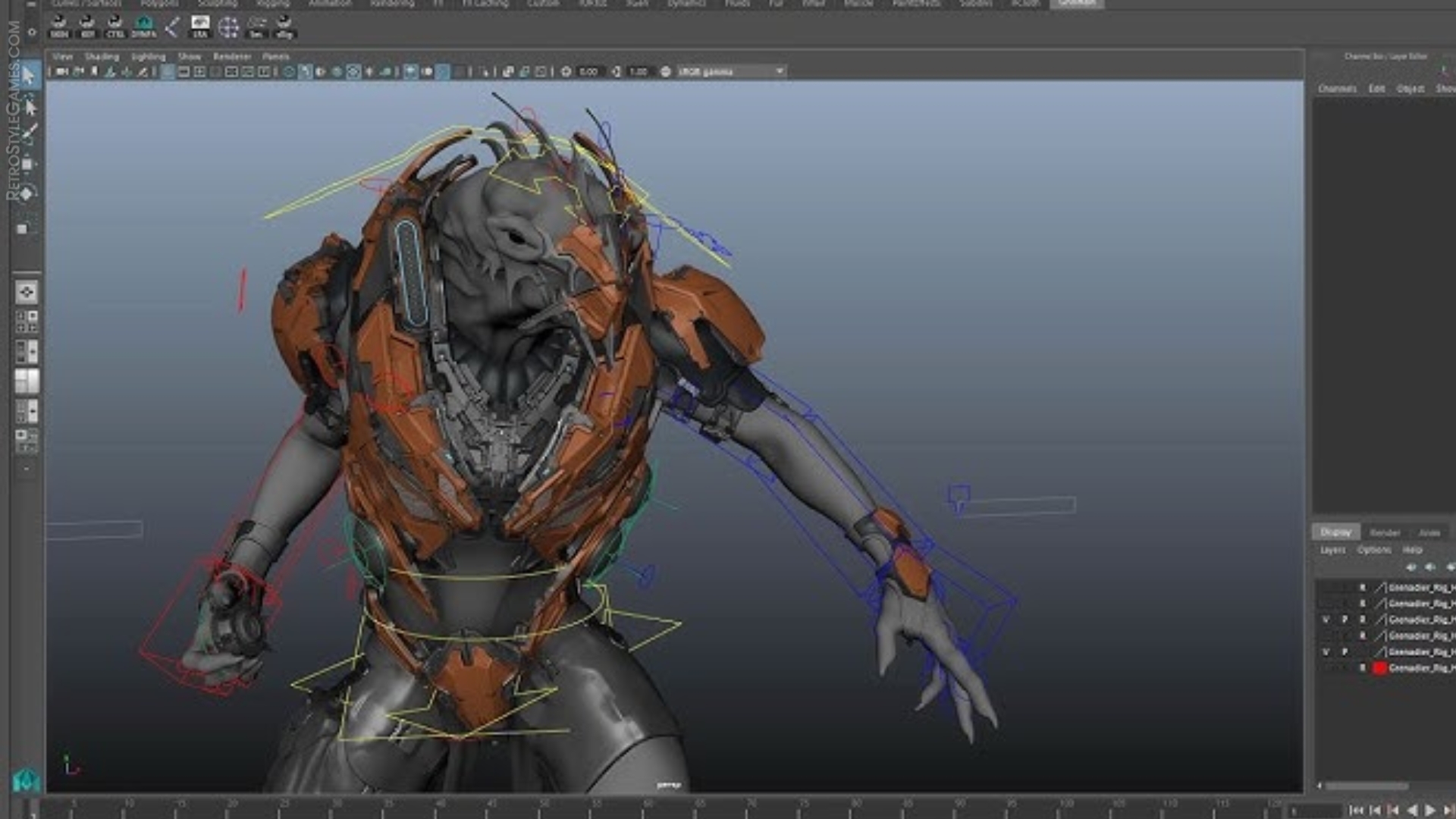Toggle visibility of a Grenadier_Rig display layer
Screen dimensions: 1456x819
1327,620
